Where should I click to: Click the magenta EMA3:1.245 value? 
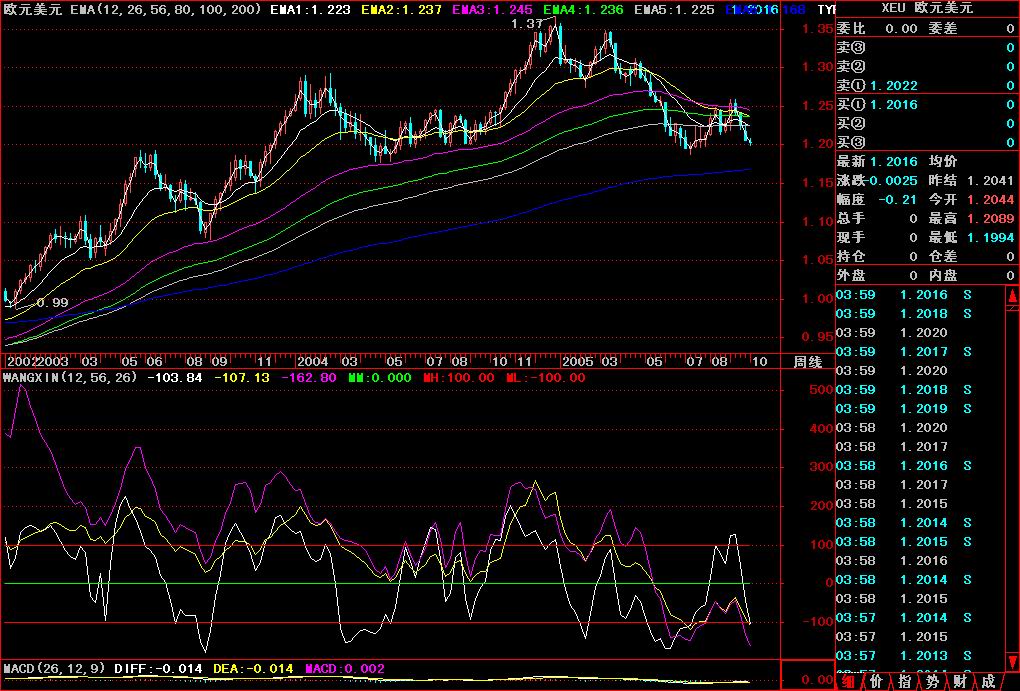point(492,10)
